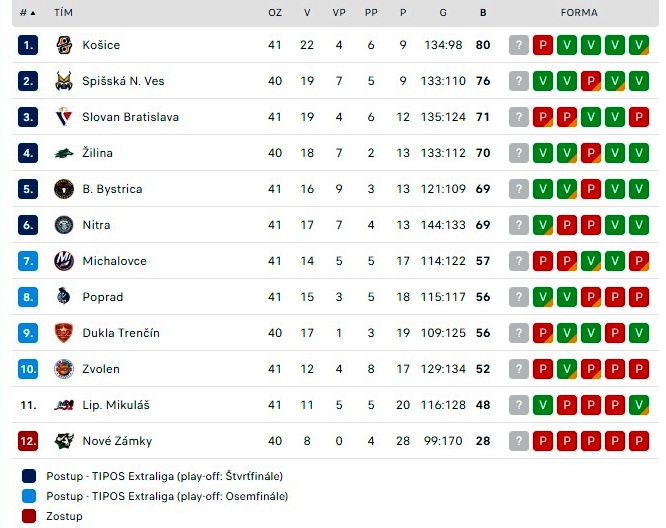
Task: Click the Košice team logo
Action: pos(64,45)
